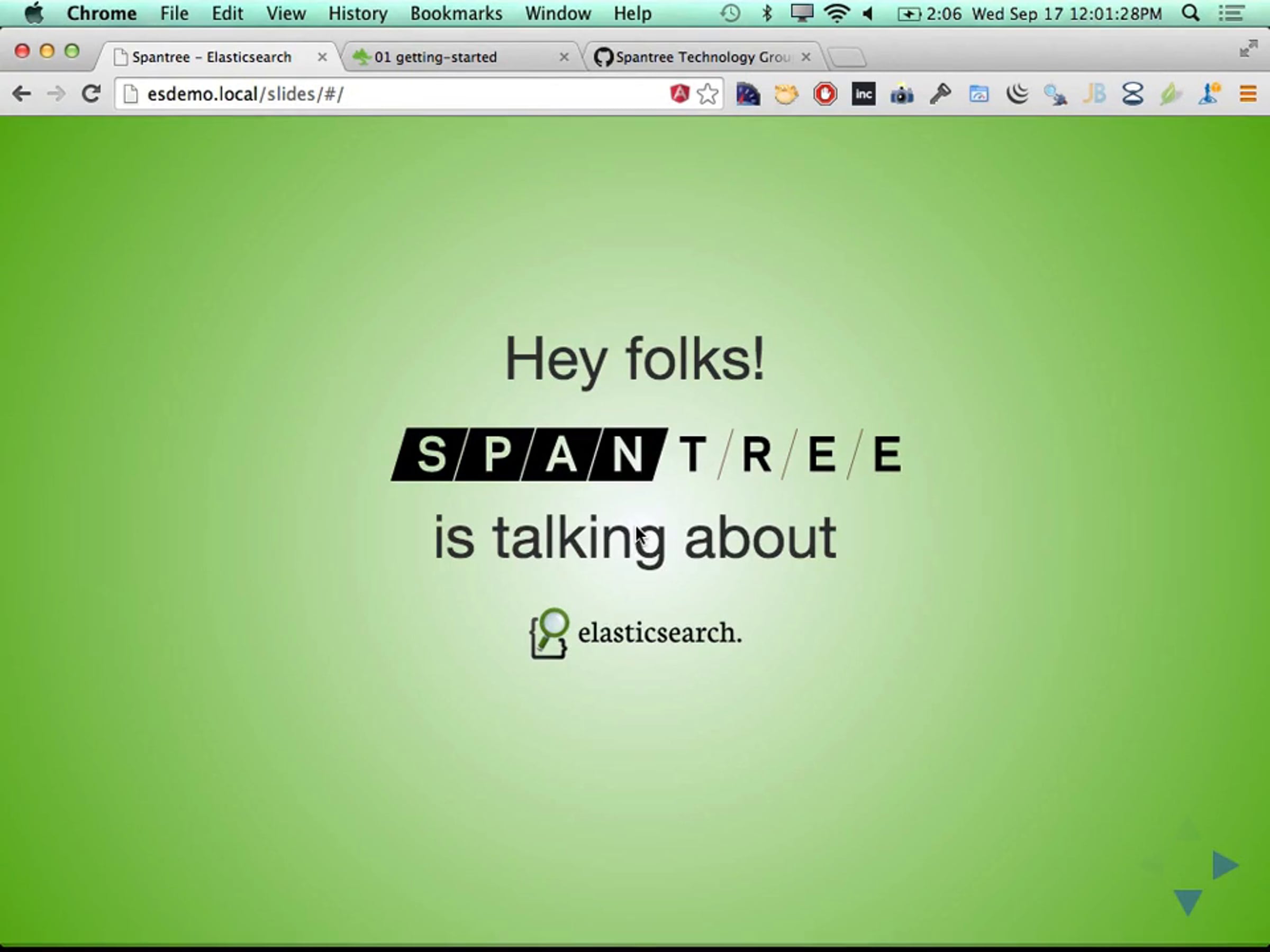Bookmark this page with the star icon
This screenshot has width=1270, height=952.
click(x=707, y=94)
